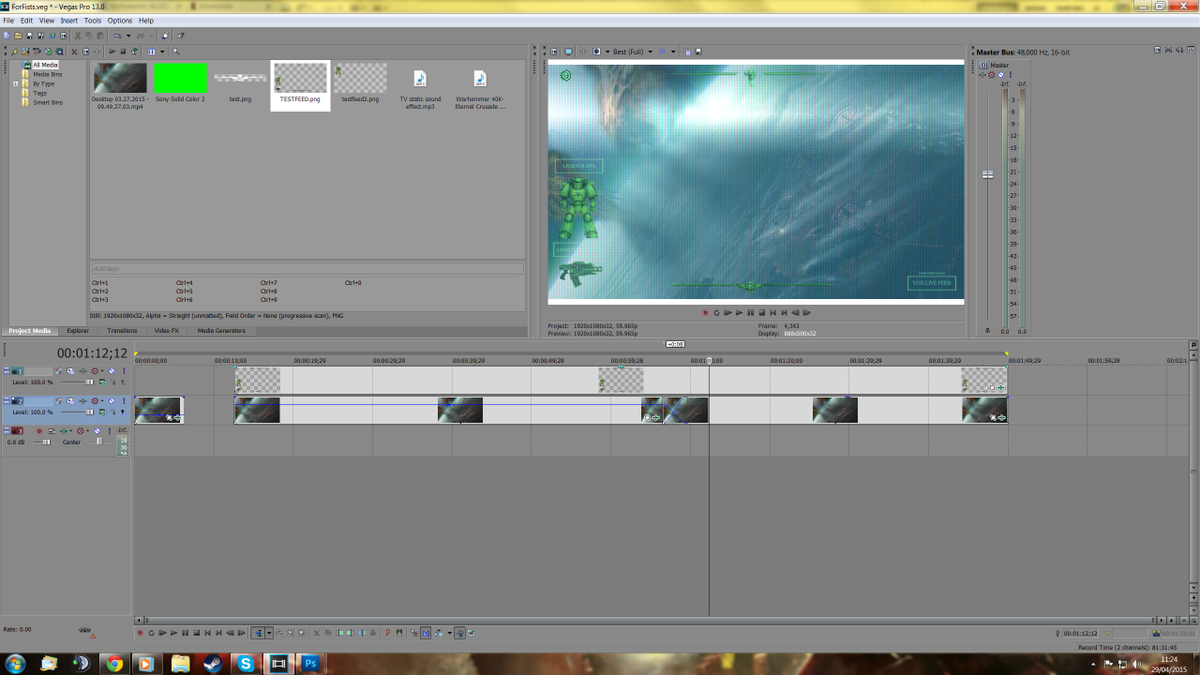Switch to the Media Generators tab
Screen dimensions: 1200x675
[221, 330]
